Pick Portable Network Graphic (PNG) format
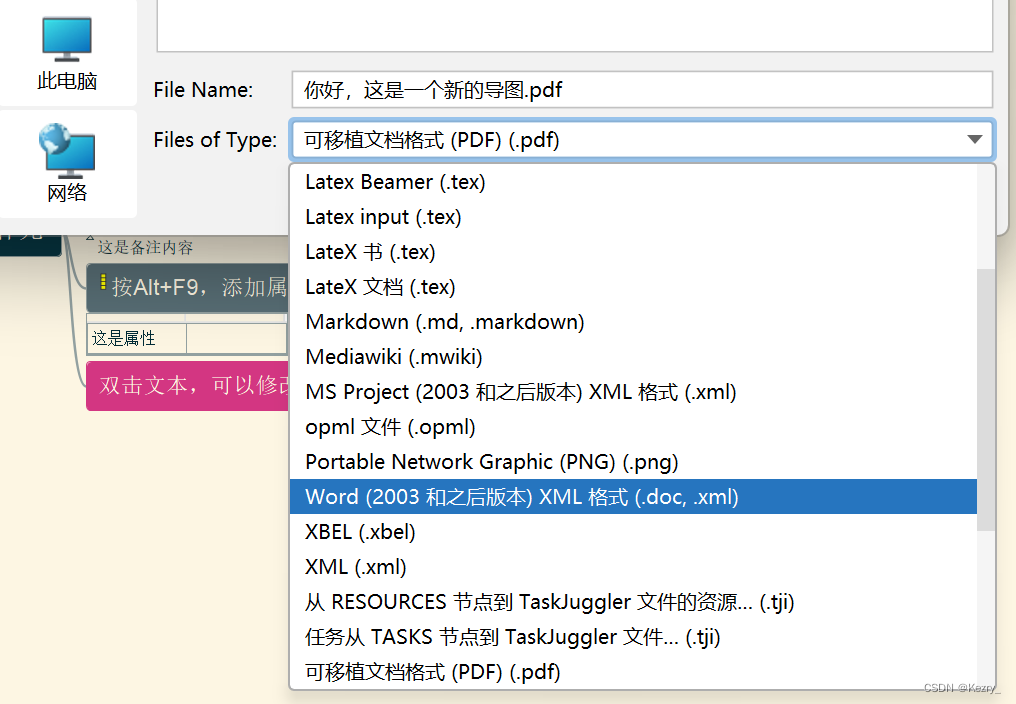 633,462
